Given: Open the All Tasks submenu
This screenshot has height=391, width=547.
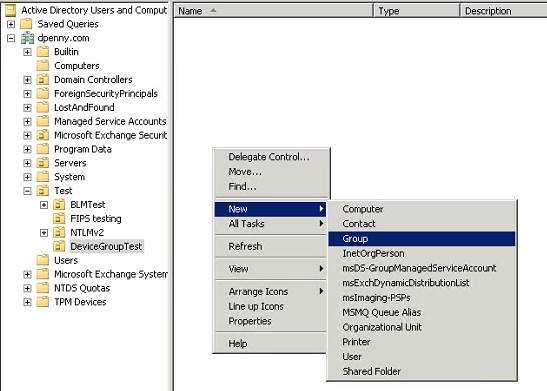Looking at the screenshot, I should click(x=270, y=224).
